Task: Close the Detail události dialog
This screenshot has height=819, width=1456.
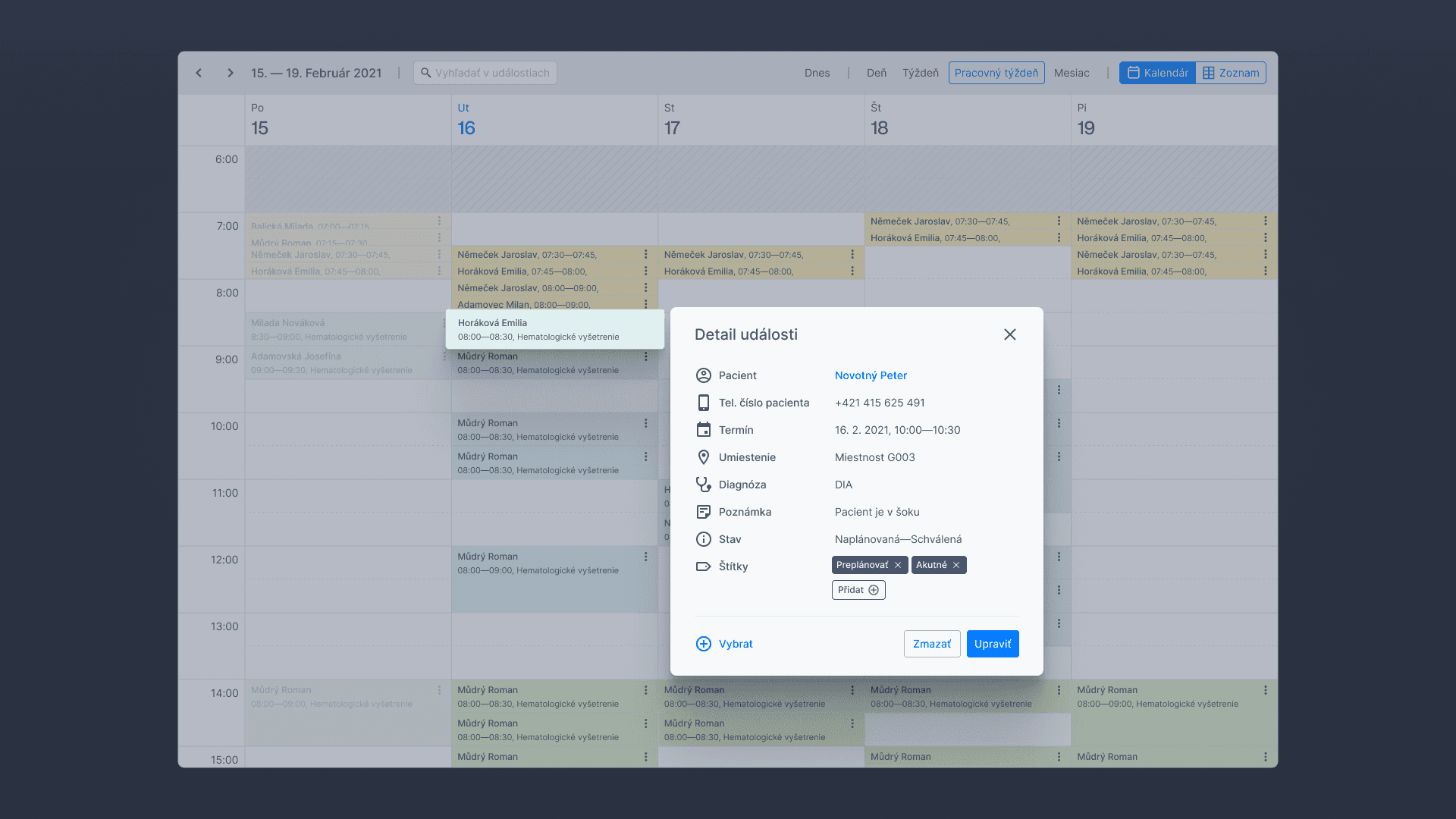Action: [1009, 334]
